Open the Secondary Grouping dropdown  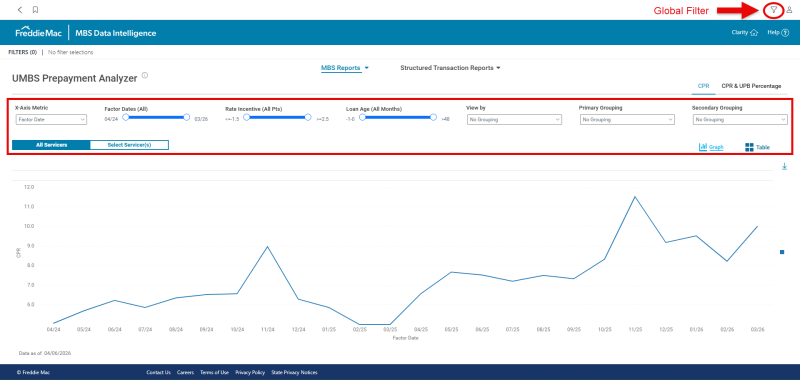[740, 120]
